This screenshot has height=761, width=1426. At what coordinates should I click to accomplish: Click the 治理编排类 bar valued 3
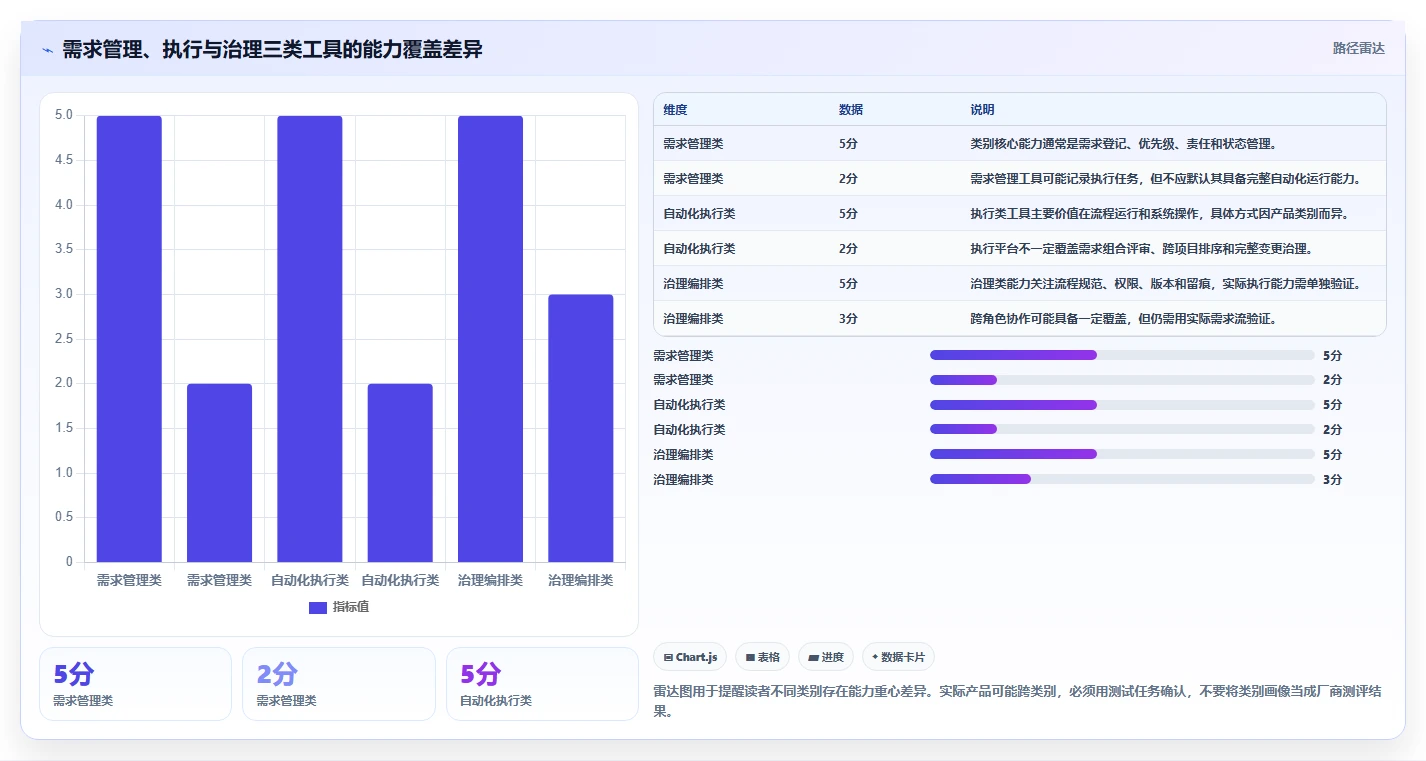(581, 428)
